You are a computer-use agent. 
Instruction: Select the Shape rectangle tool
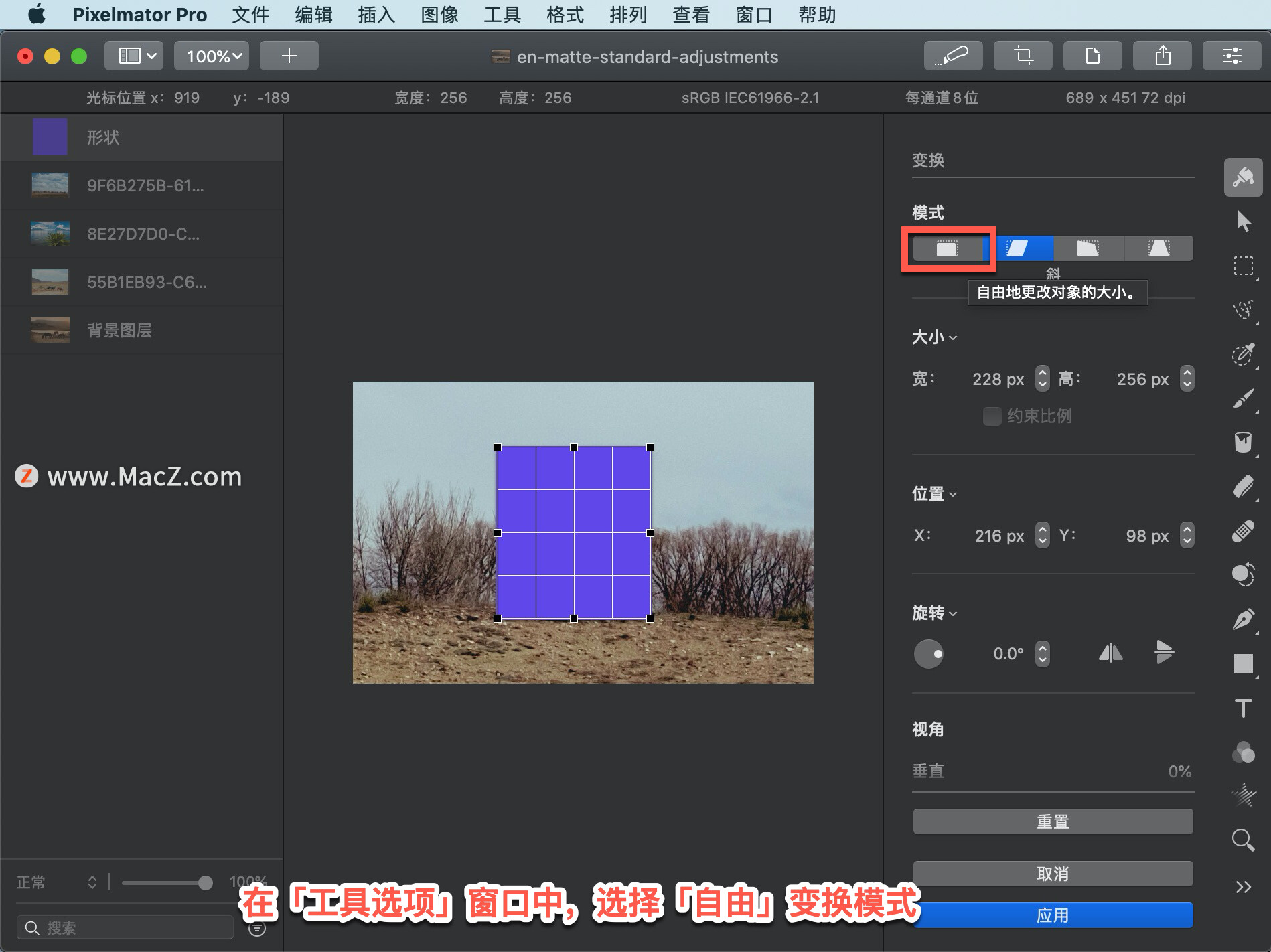[1244, 663]
